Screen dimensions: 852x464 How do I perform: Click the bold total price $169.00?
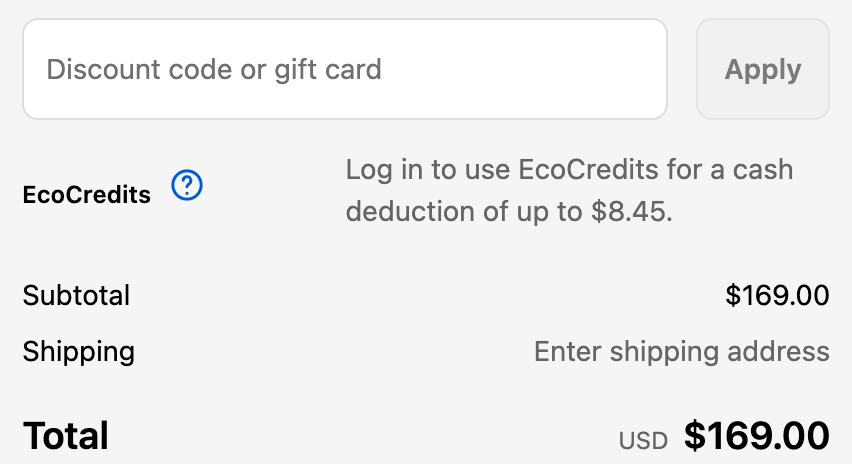pyautogui.click(x=757, y=436)
